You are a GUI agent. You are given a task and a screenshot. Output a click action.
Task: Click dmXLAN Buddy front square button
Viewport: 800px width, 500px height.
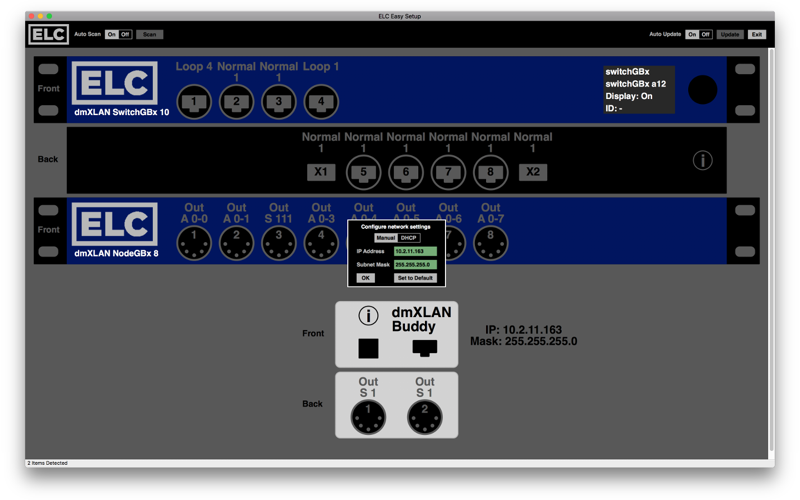pyautogui.click(x=368, y=348)
